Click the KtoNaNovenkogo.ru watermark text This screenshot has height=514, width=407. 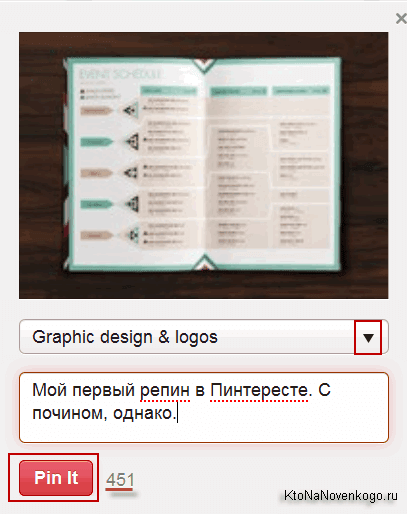[340, 495]
